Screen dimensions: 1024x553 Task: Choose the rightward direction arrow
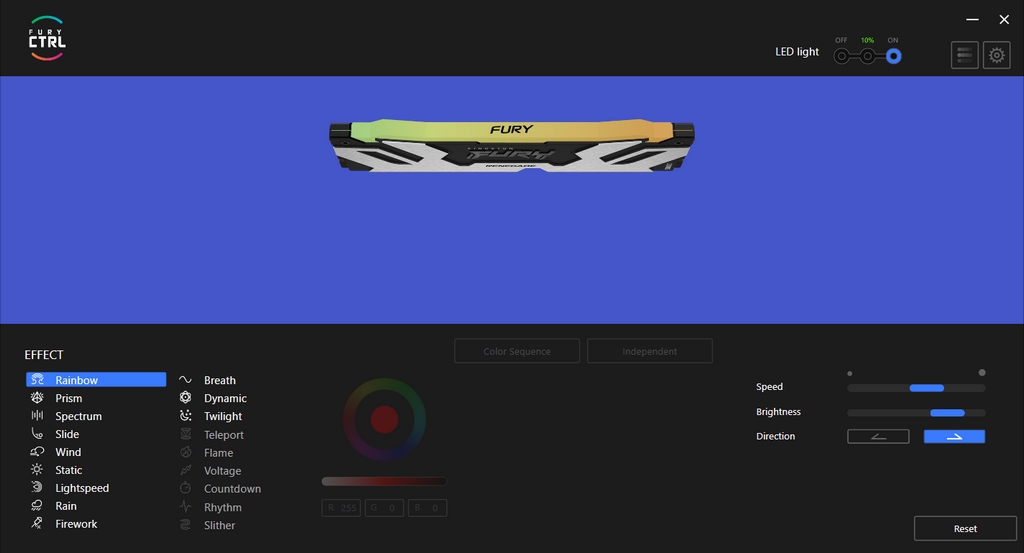pyautogui.click(x=954, y=436)
